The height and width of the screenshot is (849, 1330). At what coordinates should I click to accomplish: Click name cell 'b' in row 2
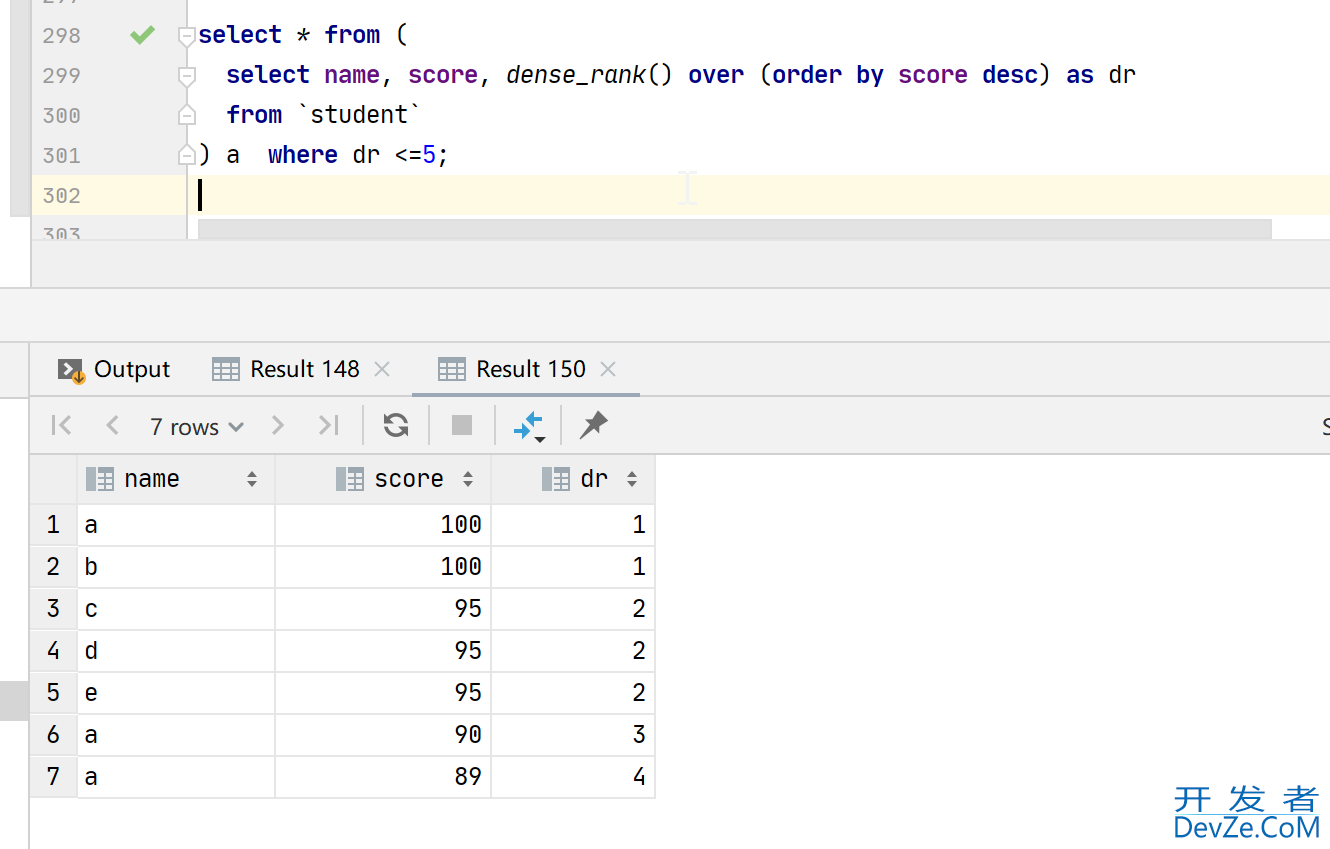(x=176, y=567)
